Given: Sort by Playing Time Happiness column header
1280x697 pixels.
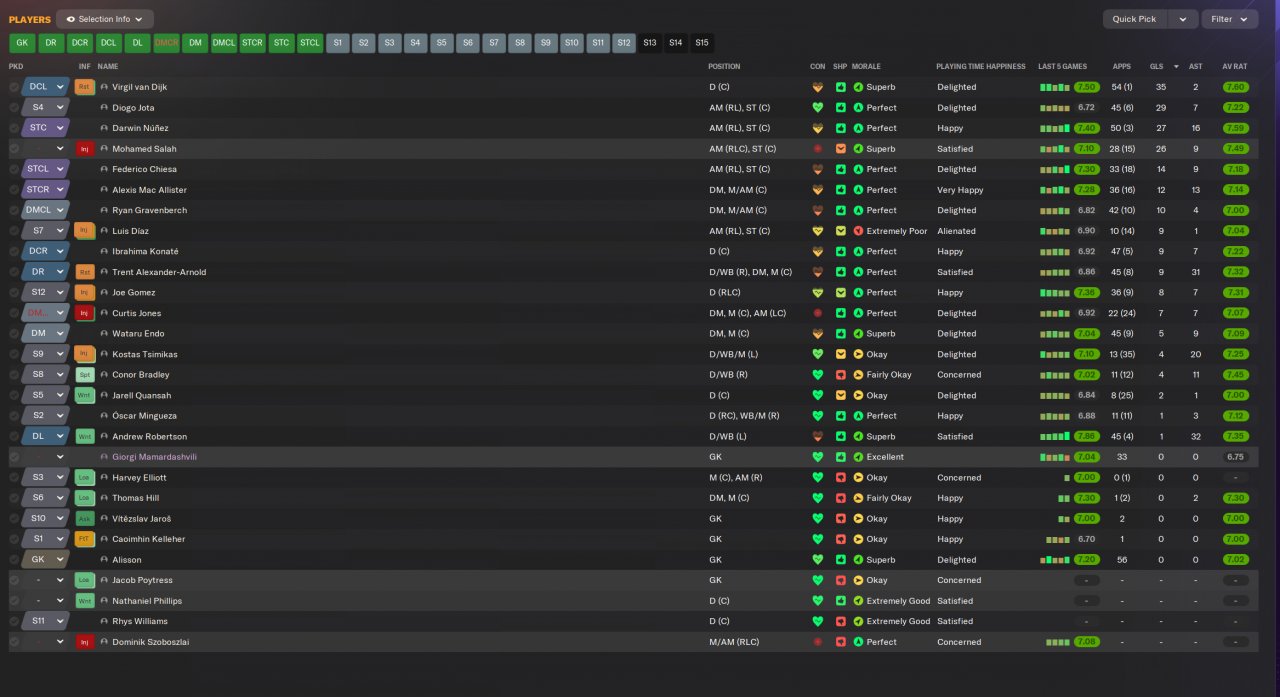Looking at the screenshot, I should tap(981, 66).
